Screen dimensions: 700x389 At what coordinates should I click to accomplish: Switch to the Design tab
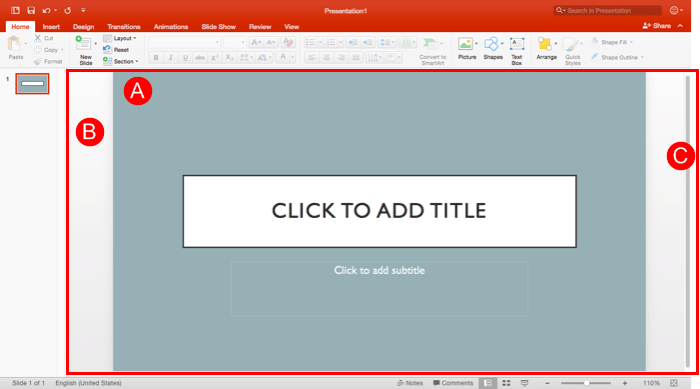tap(83, 27)
